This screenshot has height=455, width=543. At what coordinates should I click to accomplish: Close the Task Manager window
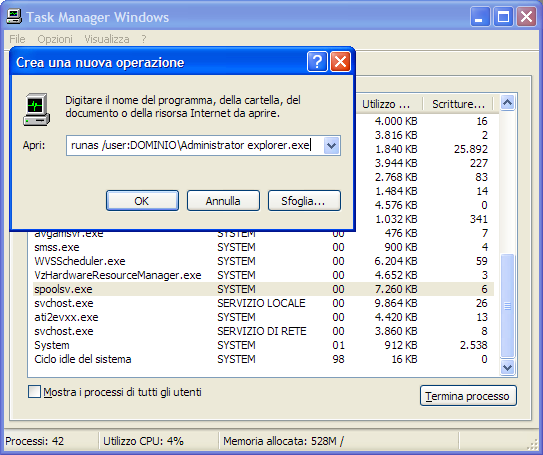[x=526, y=17]
